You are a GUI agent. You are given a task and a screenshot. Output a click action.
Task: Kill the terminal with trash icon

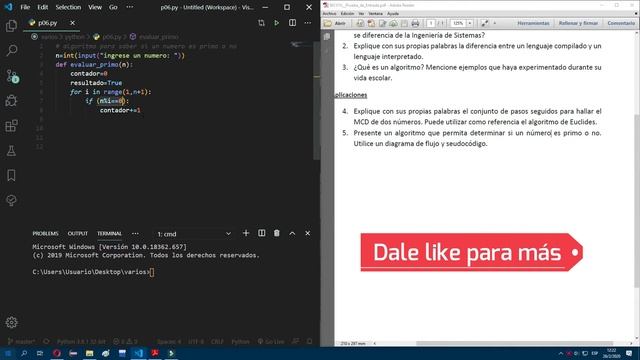click(x=277, y=233)
